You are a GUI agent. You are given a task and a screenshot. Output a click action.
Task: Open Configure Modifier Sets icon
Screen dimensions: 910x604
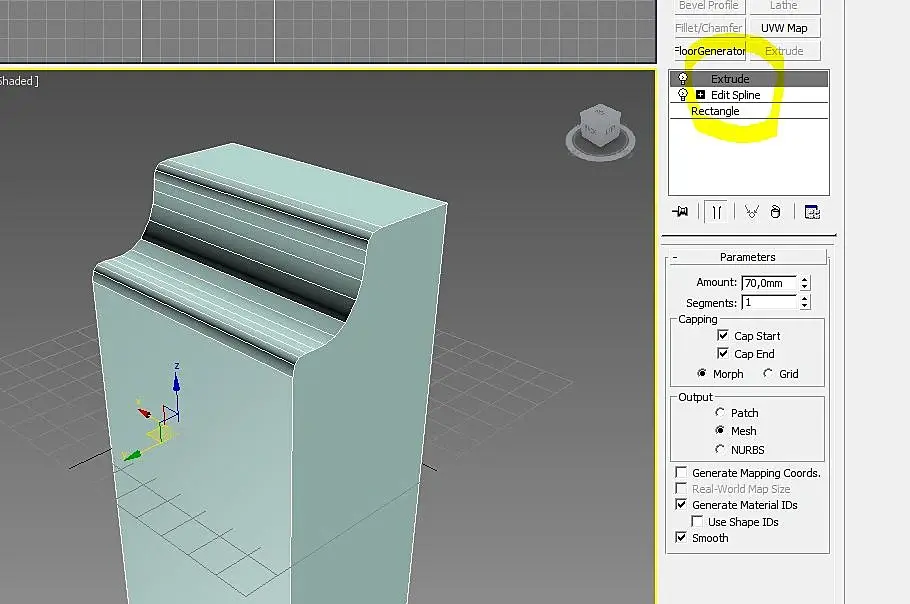[x=811, y=212]
